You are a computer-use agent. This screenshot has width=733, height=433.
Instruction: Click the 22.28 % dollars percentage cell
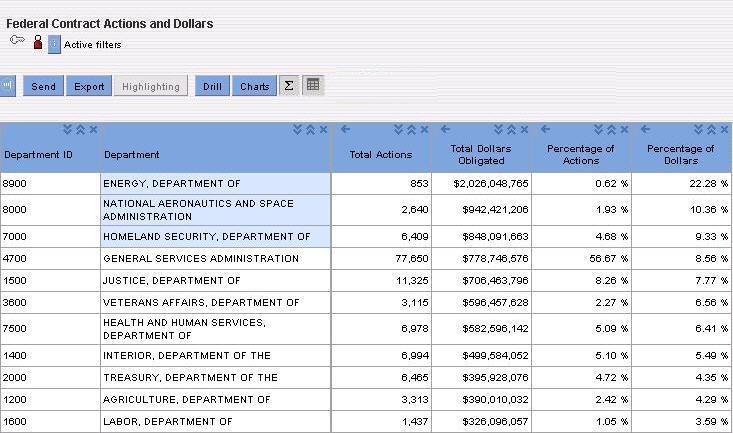coord(682,184)
